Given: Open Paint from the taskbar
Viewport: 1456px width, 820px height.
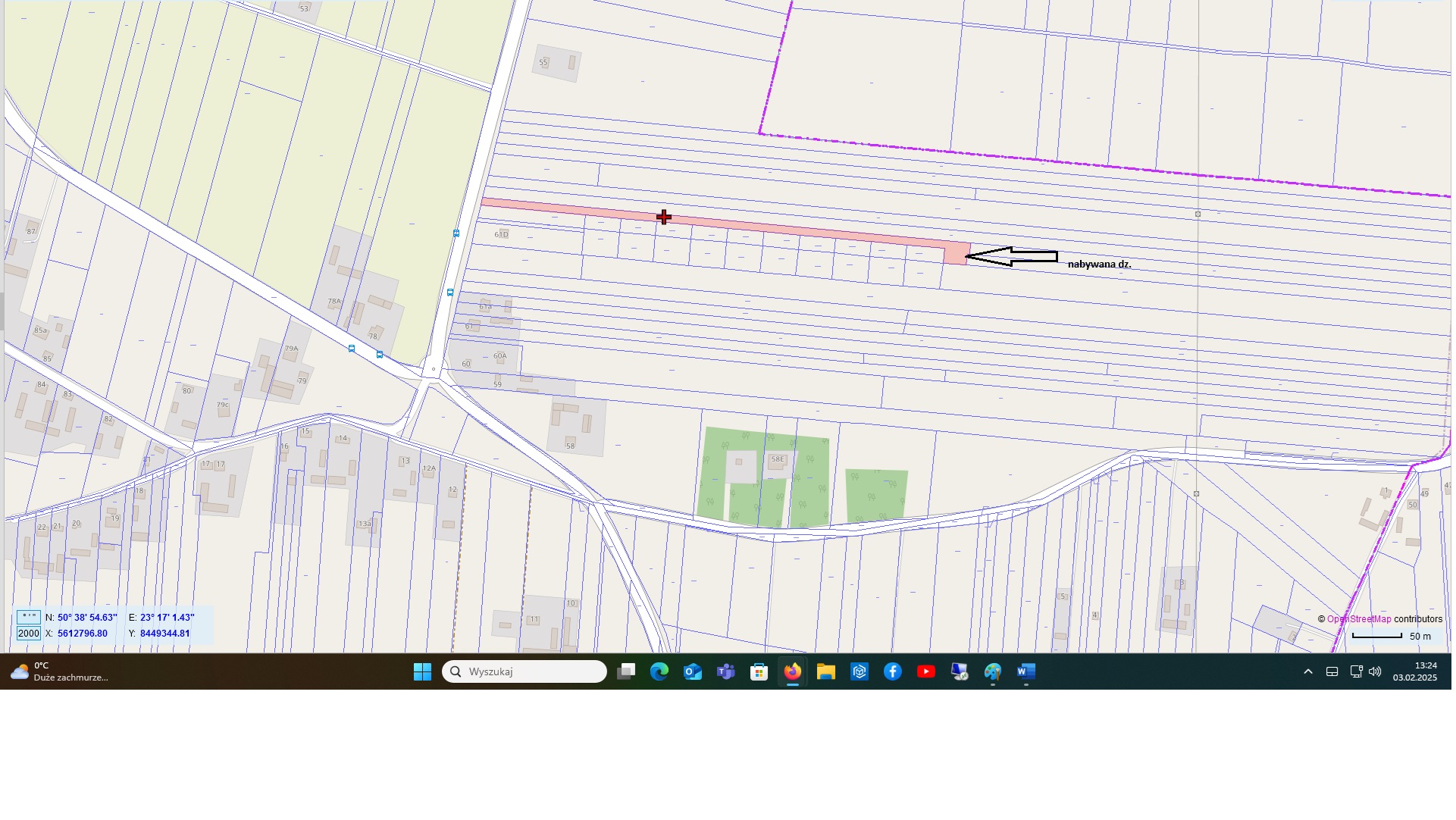Looking at the screenshot, I should (x=993, y=672).
